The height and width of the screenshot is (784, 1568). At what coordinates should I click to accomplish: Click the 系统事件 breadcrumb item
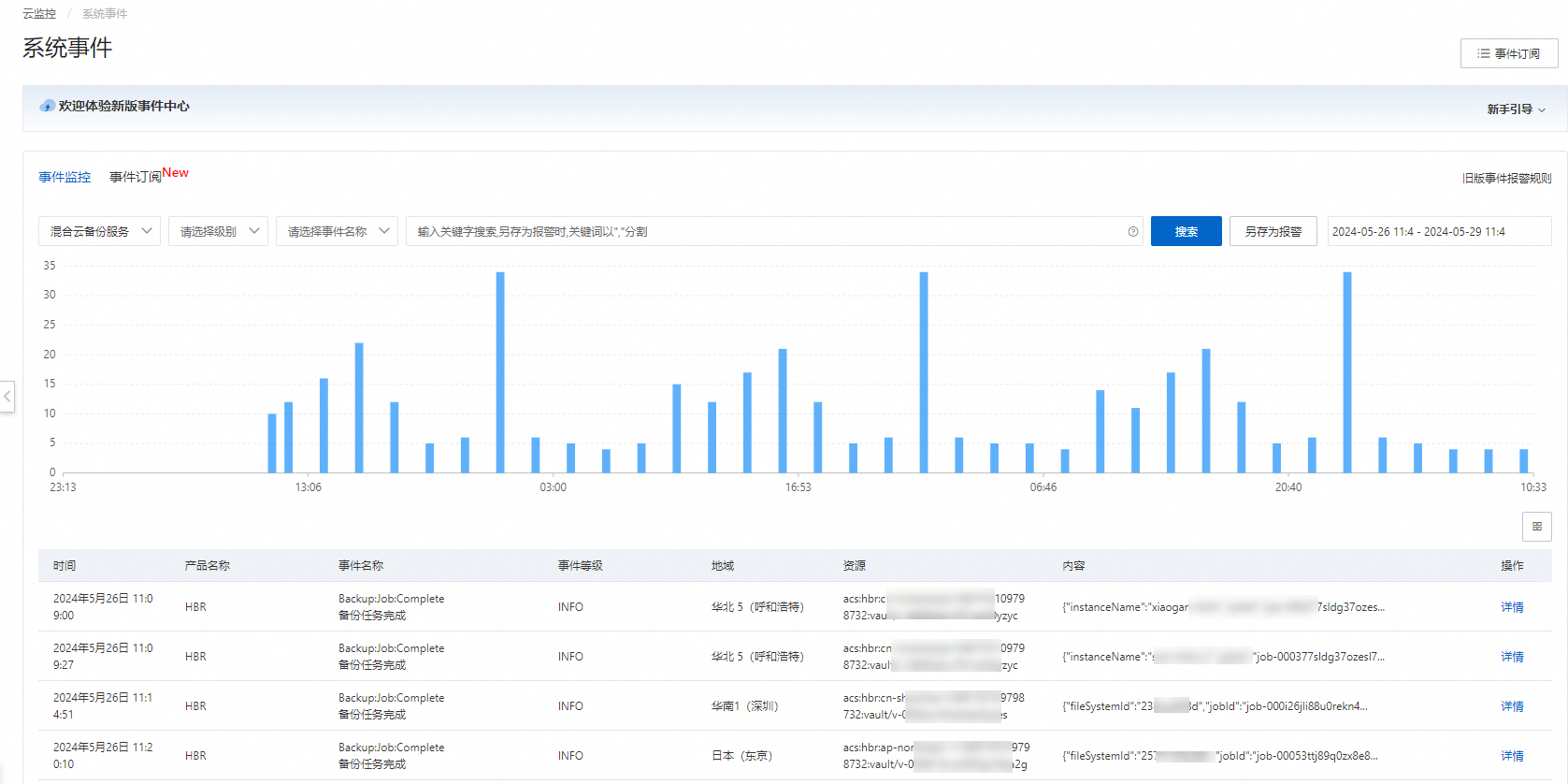click(105, 14)
